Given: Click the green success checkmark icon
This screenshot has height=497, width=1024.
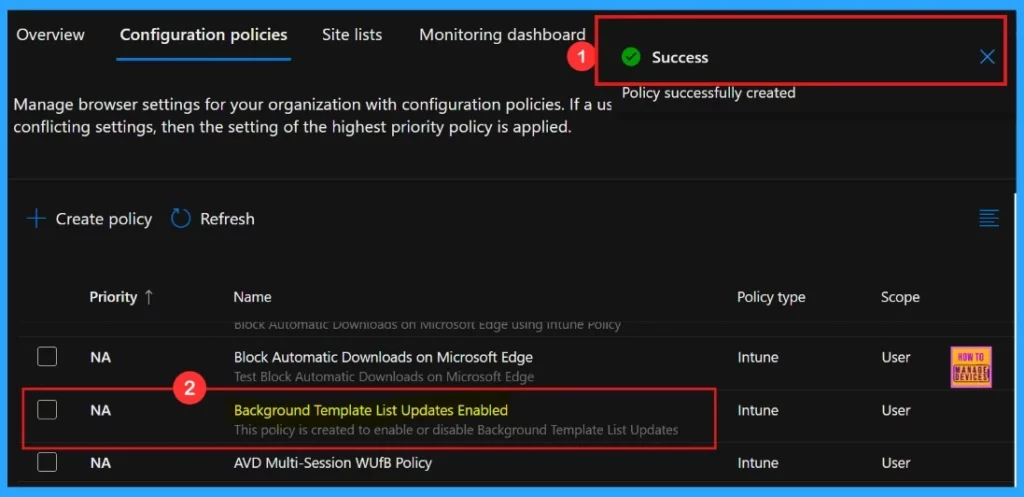Looking at the screenshot, I should point(631,57).
